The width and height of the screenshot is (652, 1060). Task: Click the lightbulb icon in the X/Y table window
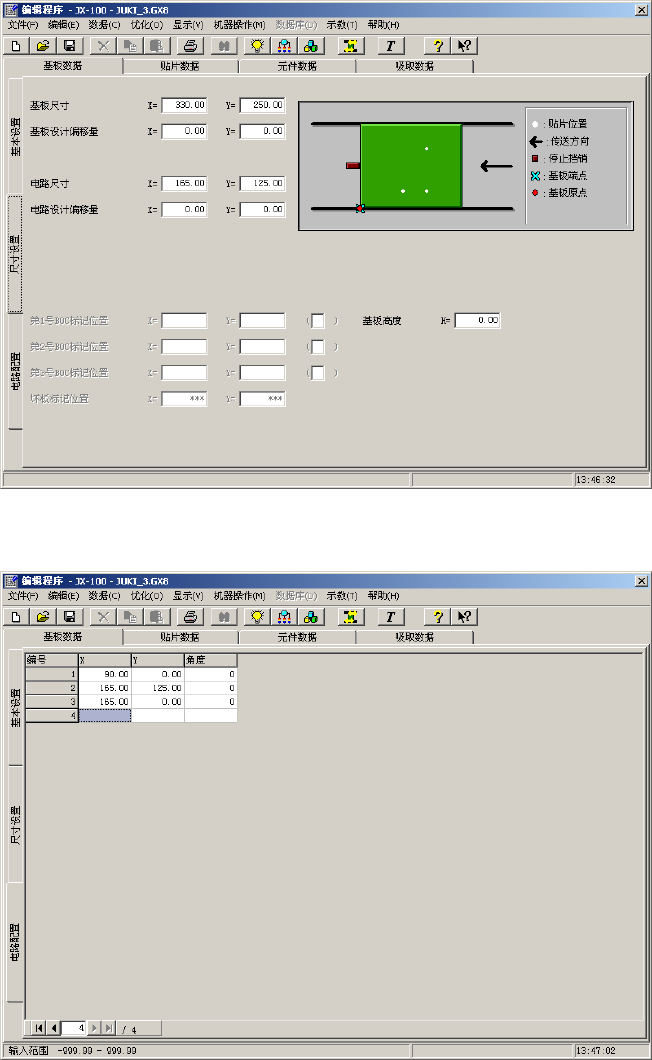pos(257,617)
